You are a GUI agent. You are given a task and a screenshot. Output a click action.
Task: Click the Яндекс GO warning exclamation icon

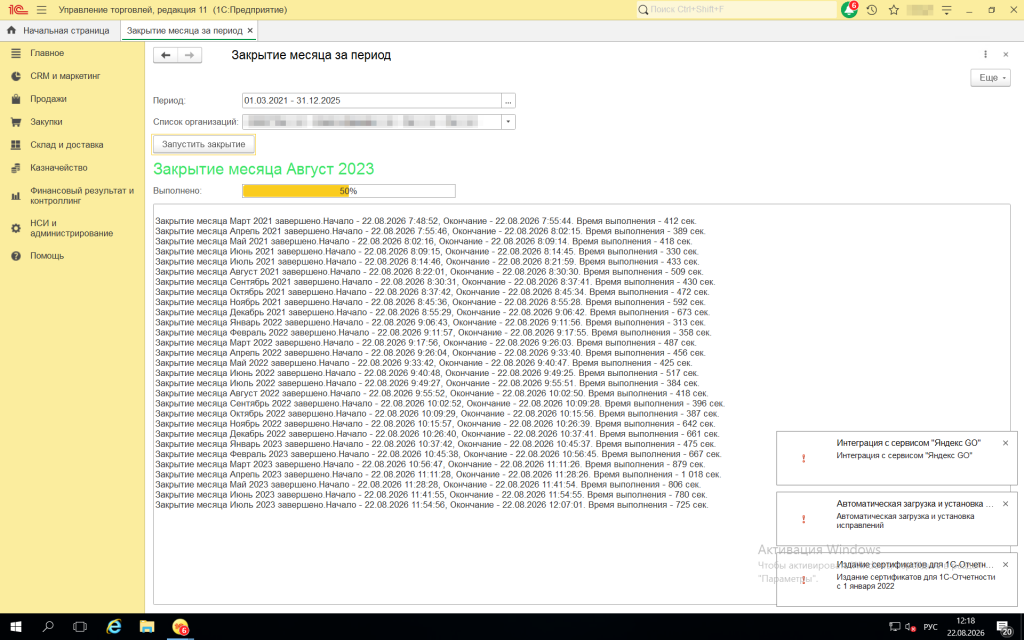click(x=803, y=458)
